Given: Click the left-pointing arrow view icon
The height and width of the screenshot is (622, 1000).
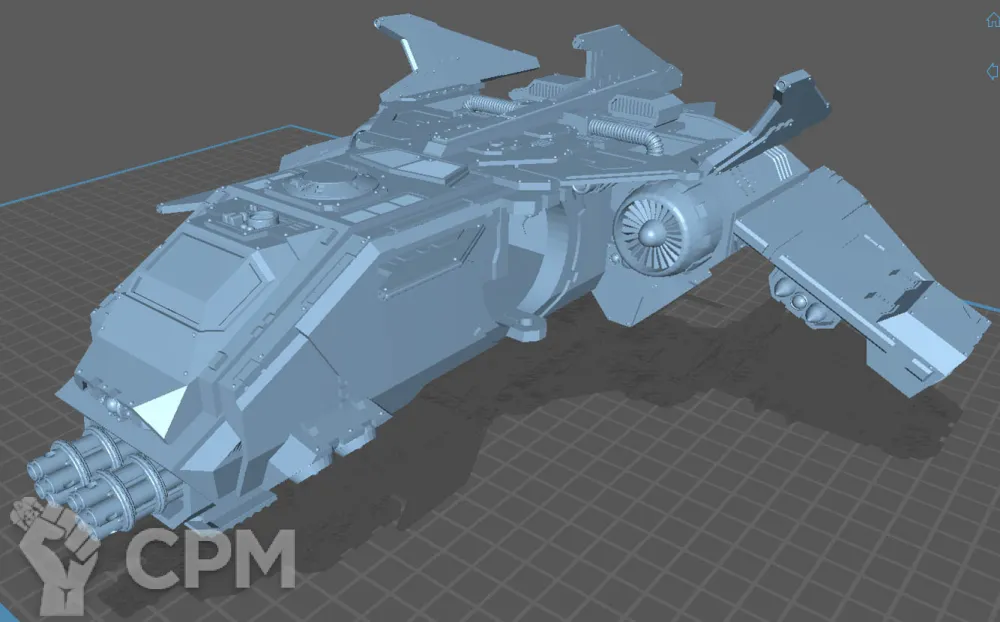Looking at the screenshot, I should pos(992,70).
